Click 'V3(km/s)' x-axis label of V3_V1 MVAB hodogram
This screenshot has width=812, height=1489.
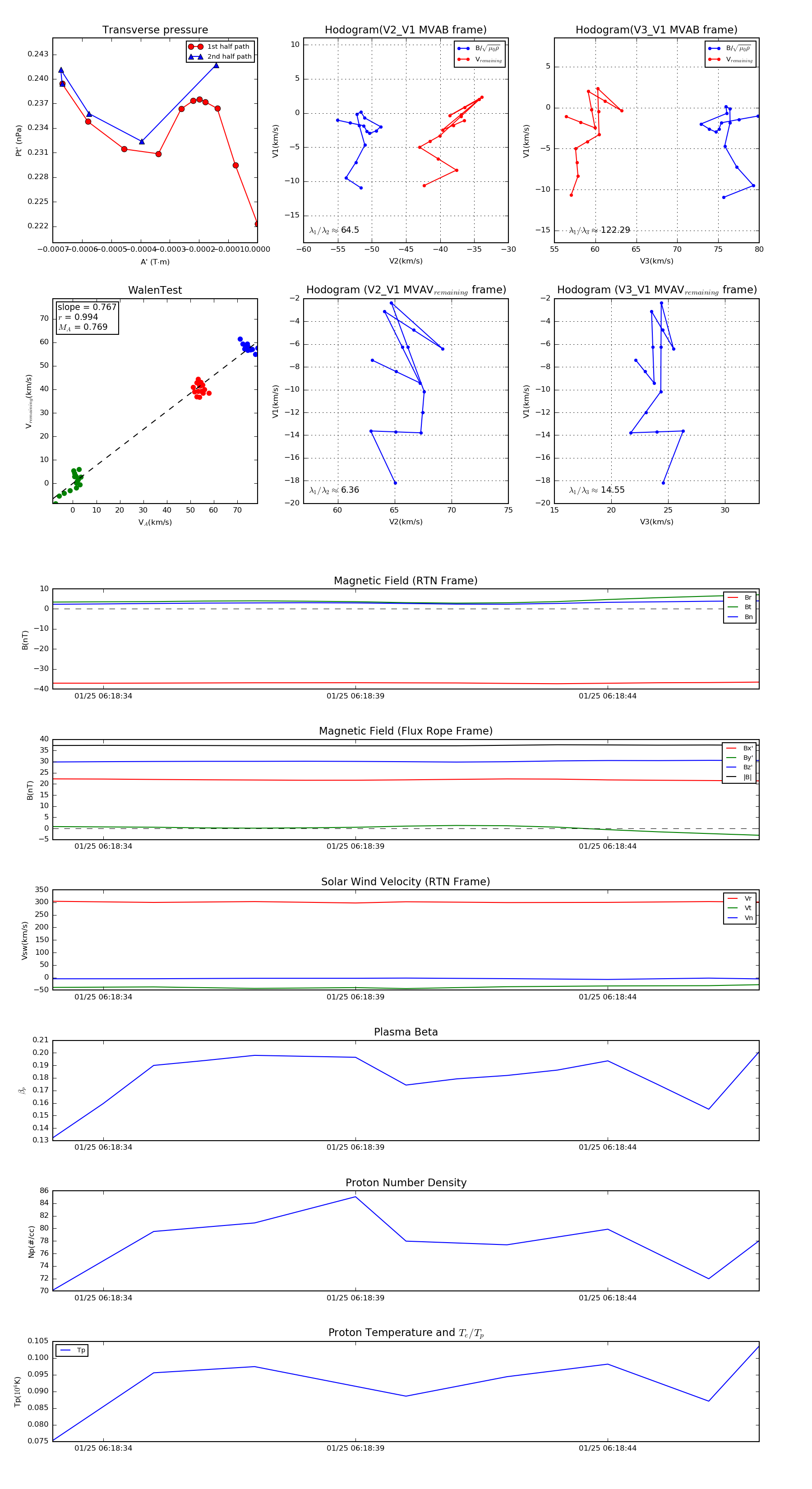click(656, 261)
